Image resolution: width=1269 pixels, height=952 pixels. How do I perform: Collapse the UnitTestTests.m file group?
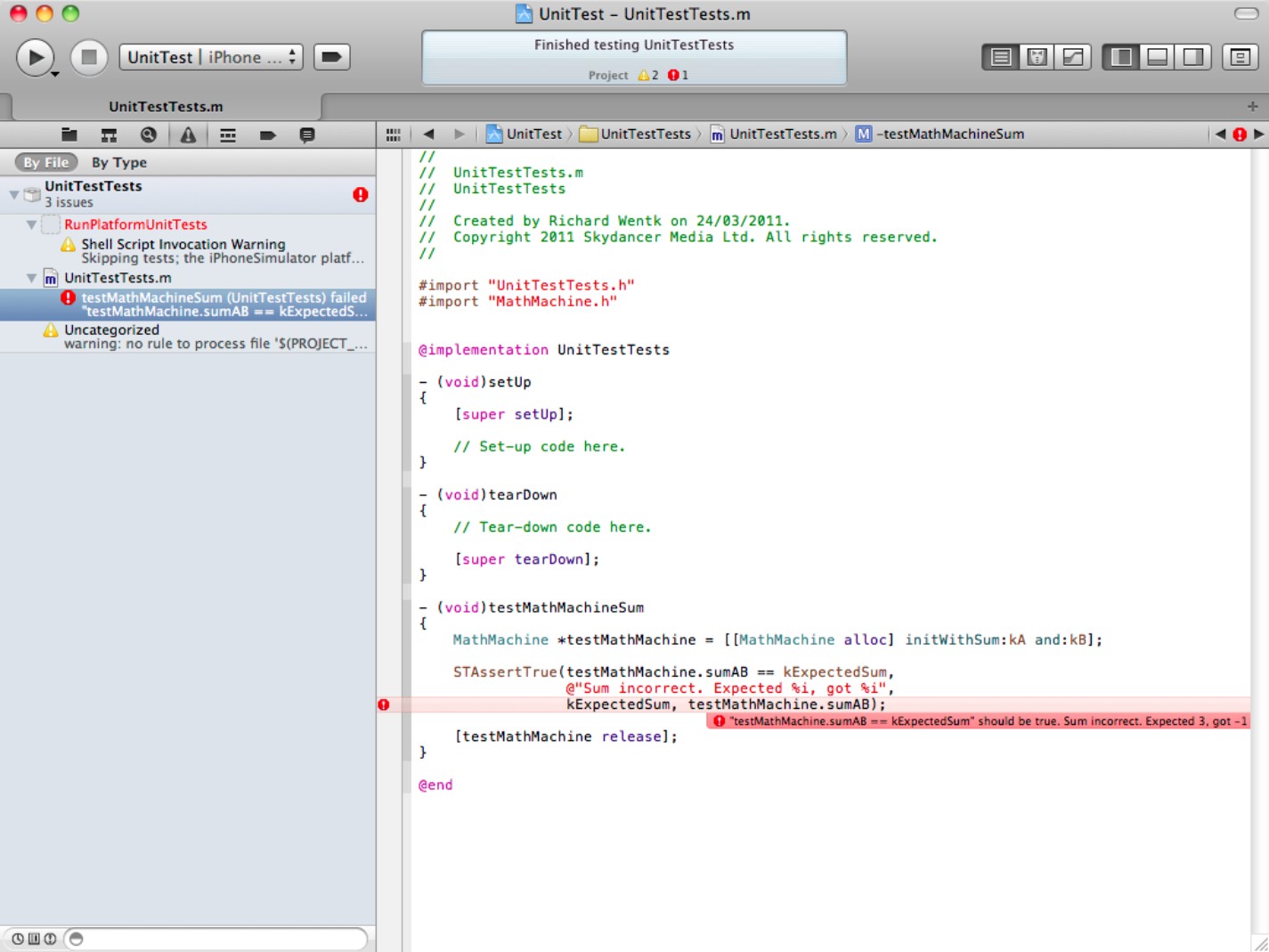(x=31, y=278)
